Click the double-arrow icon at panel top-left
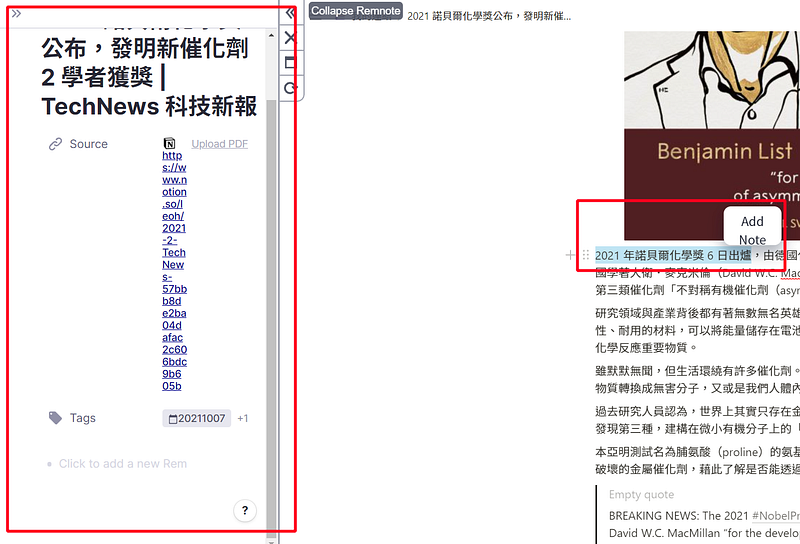This screenshot has width=800, height=544. [16, 13]
